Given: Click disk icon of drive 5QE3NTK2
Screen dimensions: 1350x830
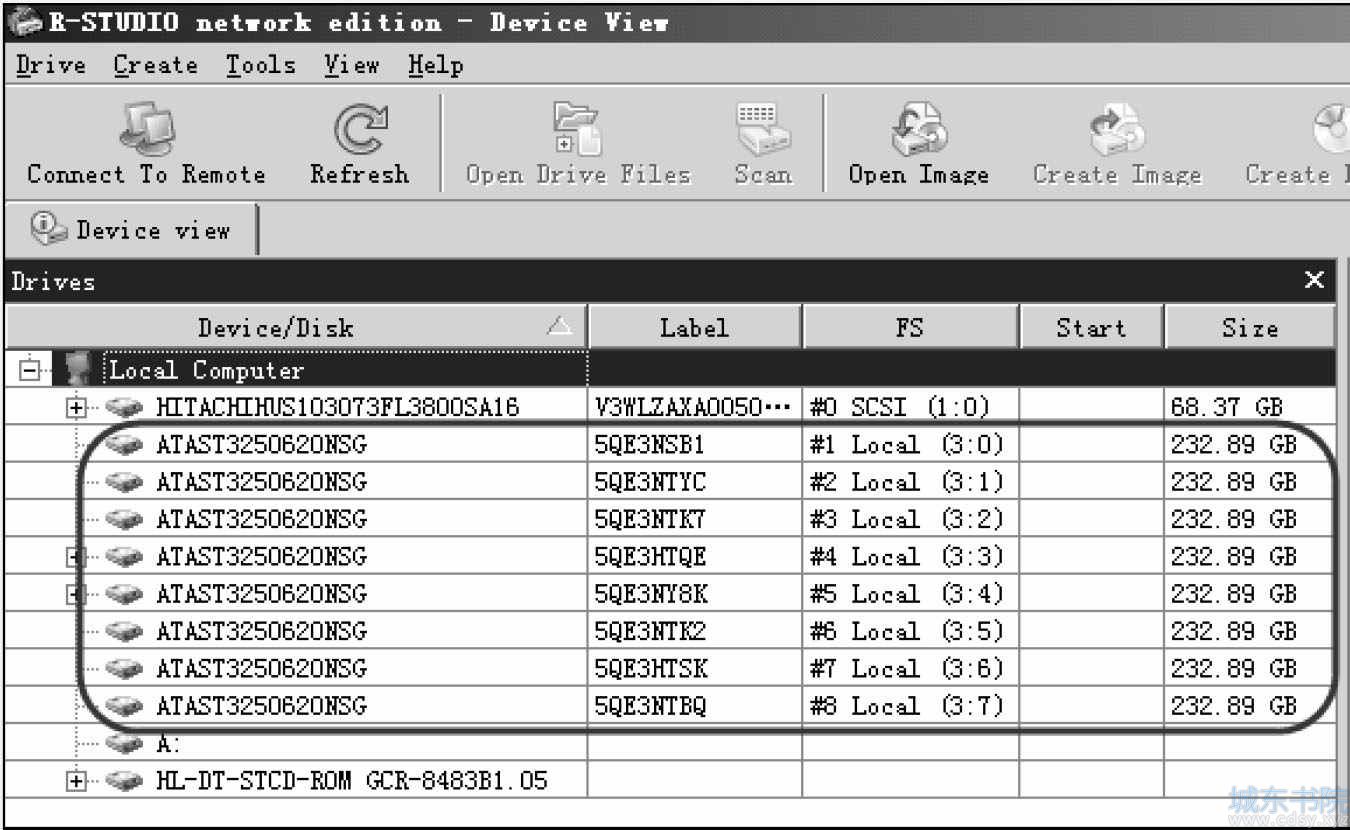Looking at the screenshot, I should pos(124,631).
